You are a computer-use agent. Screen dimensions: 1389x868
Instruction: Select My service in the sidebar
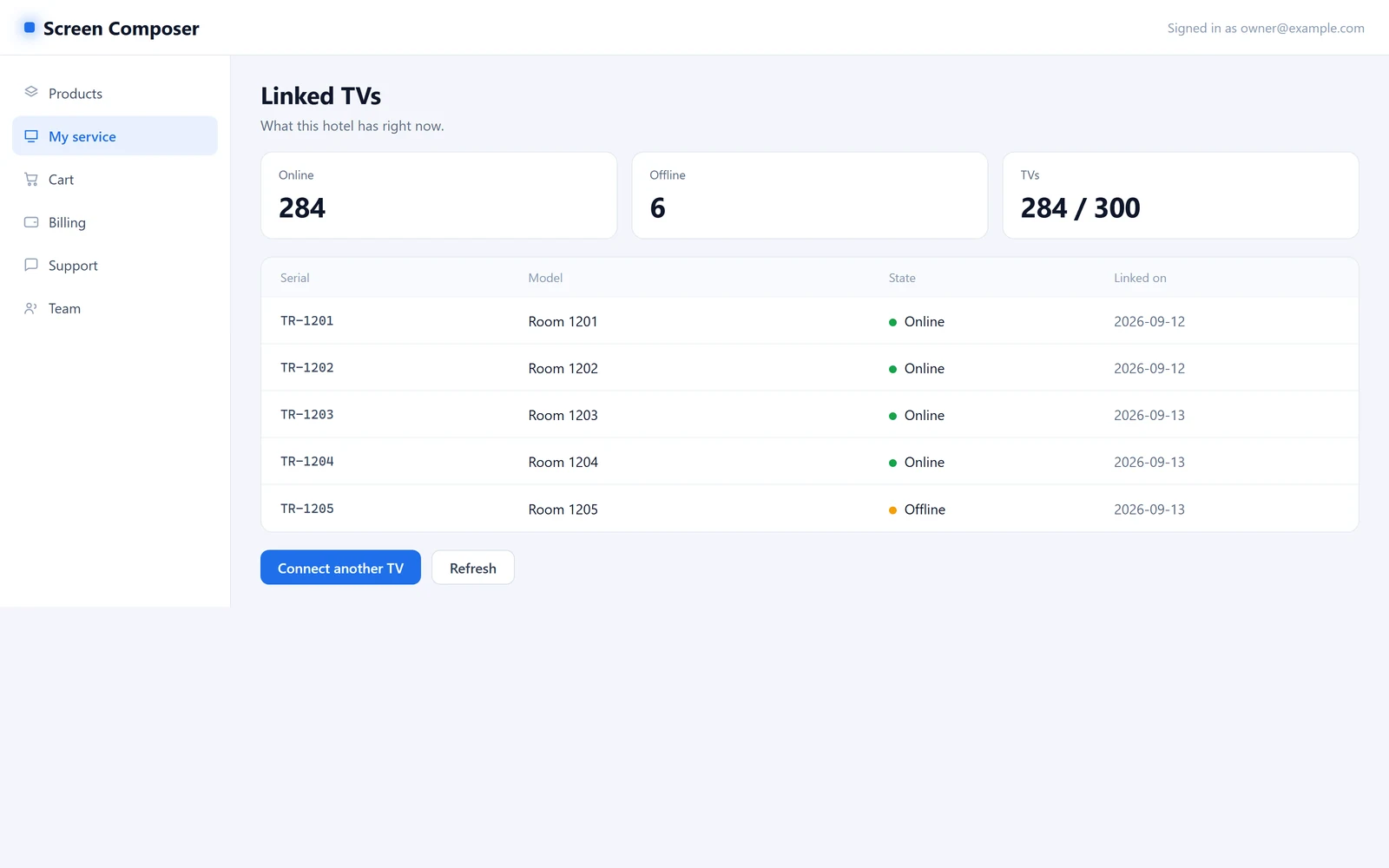coord(115,136)
